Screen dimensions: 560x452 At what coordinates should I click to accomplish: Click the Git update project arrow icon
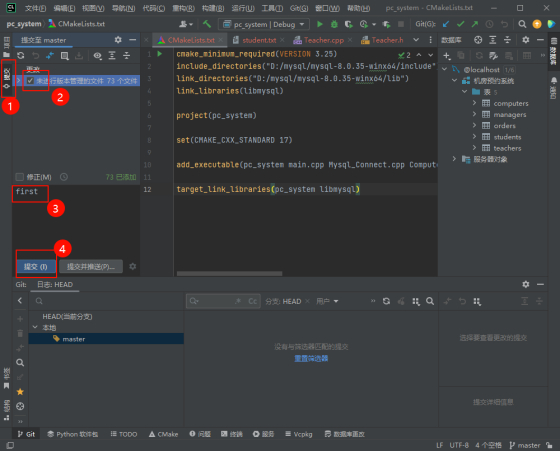point(446,24)
